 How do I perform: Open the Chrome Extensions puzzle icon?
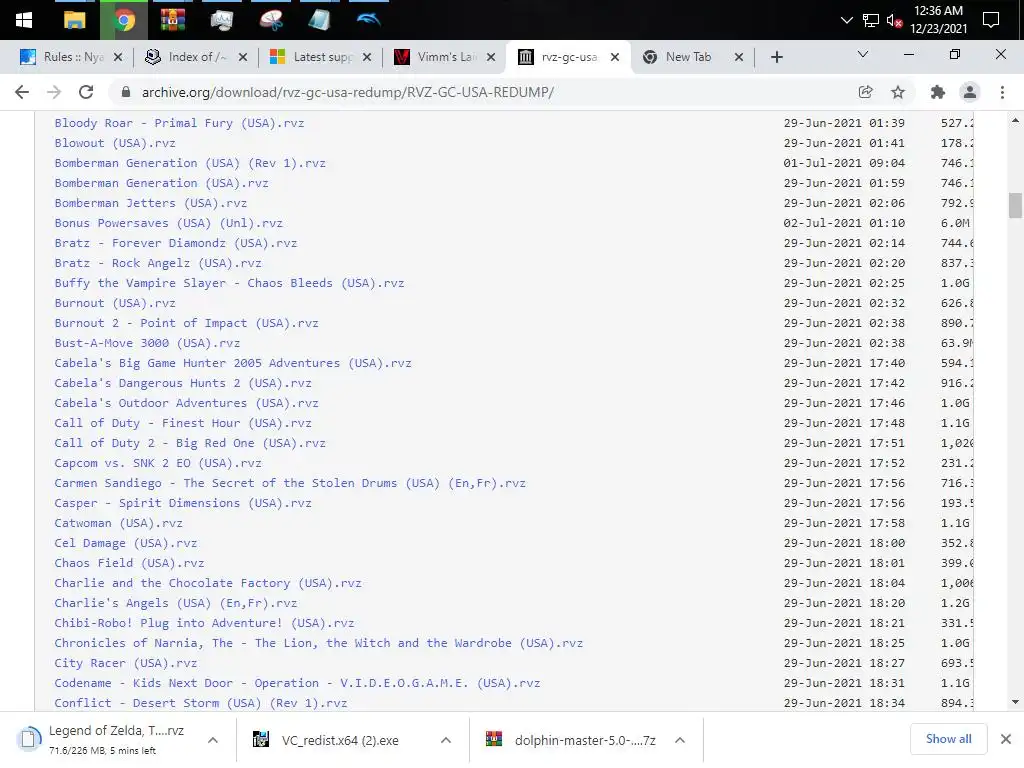click(x=938, y=92)
